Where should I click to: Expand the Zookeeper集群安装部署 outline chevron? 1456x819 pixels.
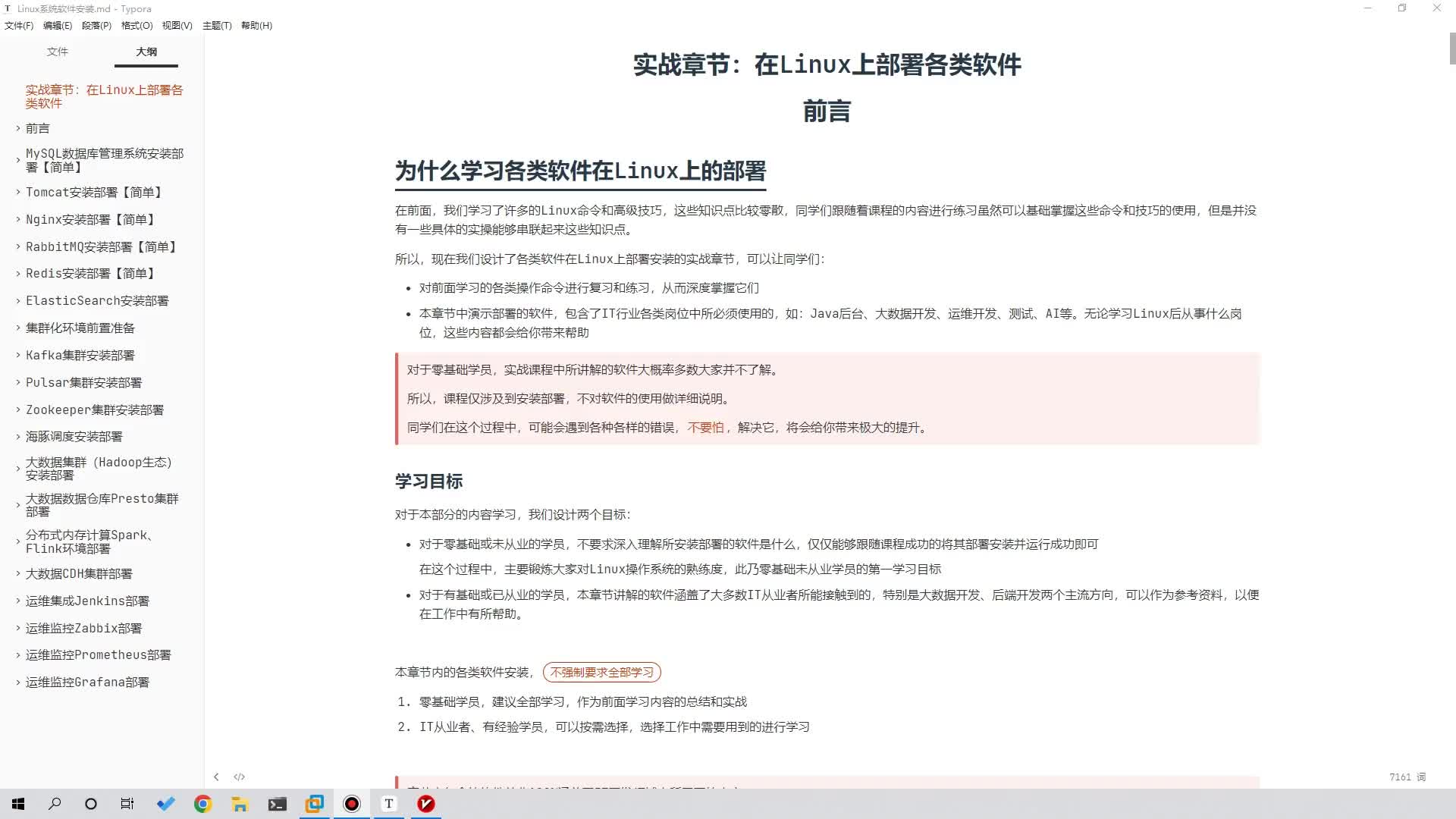pos(18,409)
